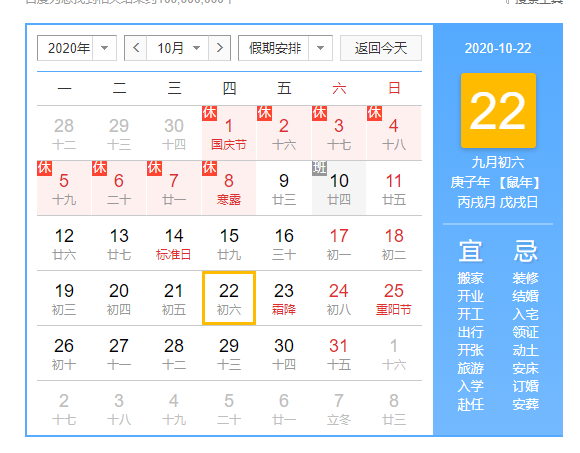Image resolution: width=580 pixels, height=453 pixels.
Task: Click the 休 badge on October 1
Action: coord(209,113)
